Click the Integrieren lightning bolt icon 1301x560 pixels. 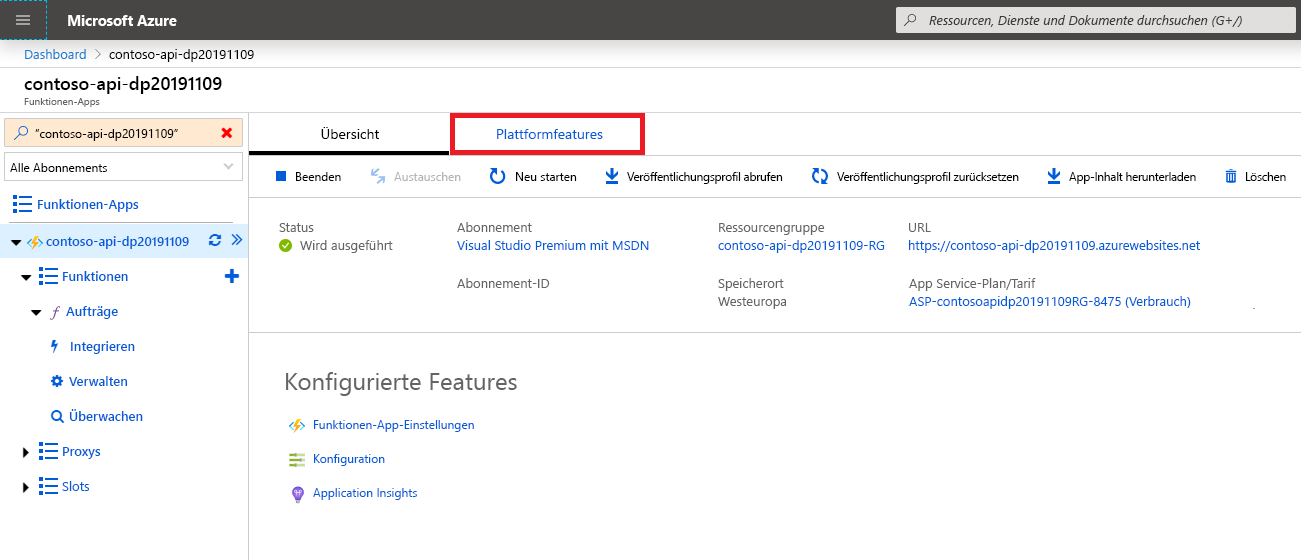pyautogui.click(x=55, y=346)
